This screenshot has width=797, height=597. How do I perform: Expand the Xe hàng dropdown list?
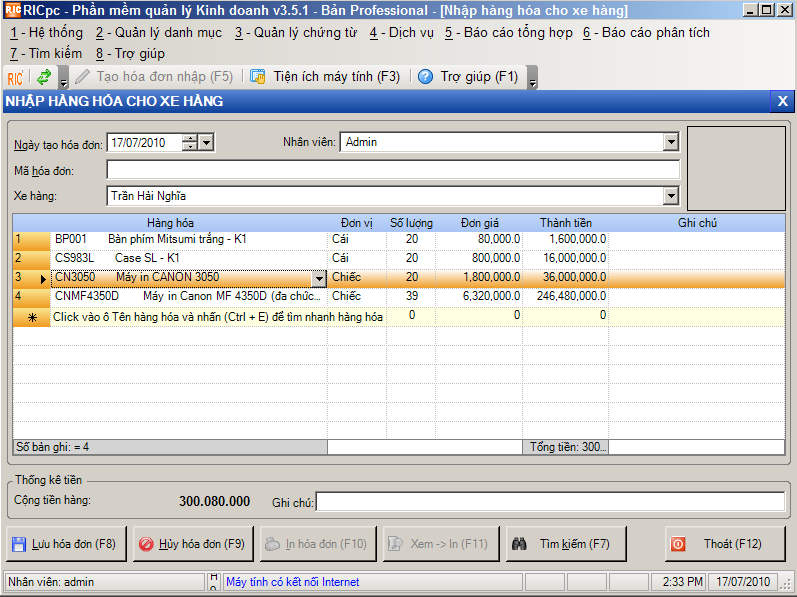pos(671,196)
